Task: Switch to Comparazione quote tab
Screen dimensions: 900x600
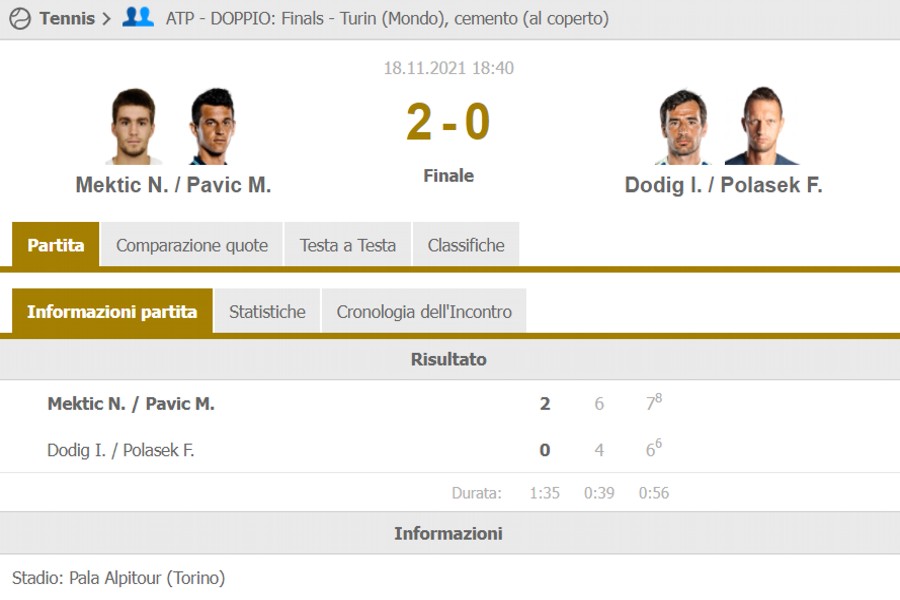Action: pyautogui.click(x=192, y=245)
